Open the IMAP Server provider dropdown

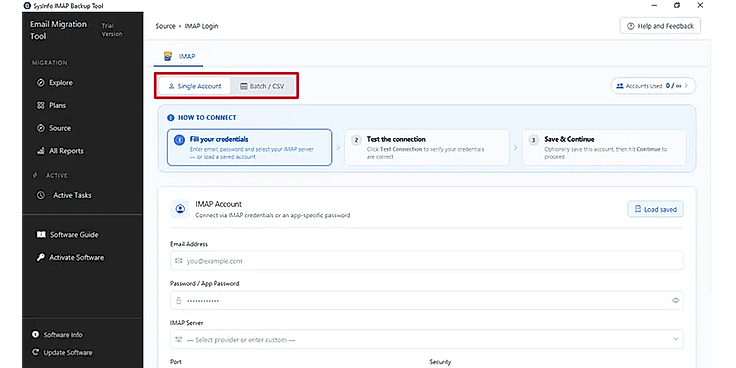pyautogui.click(x=427, y=339)
